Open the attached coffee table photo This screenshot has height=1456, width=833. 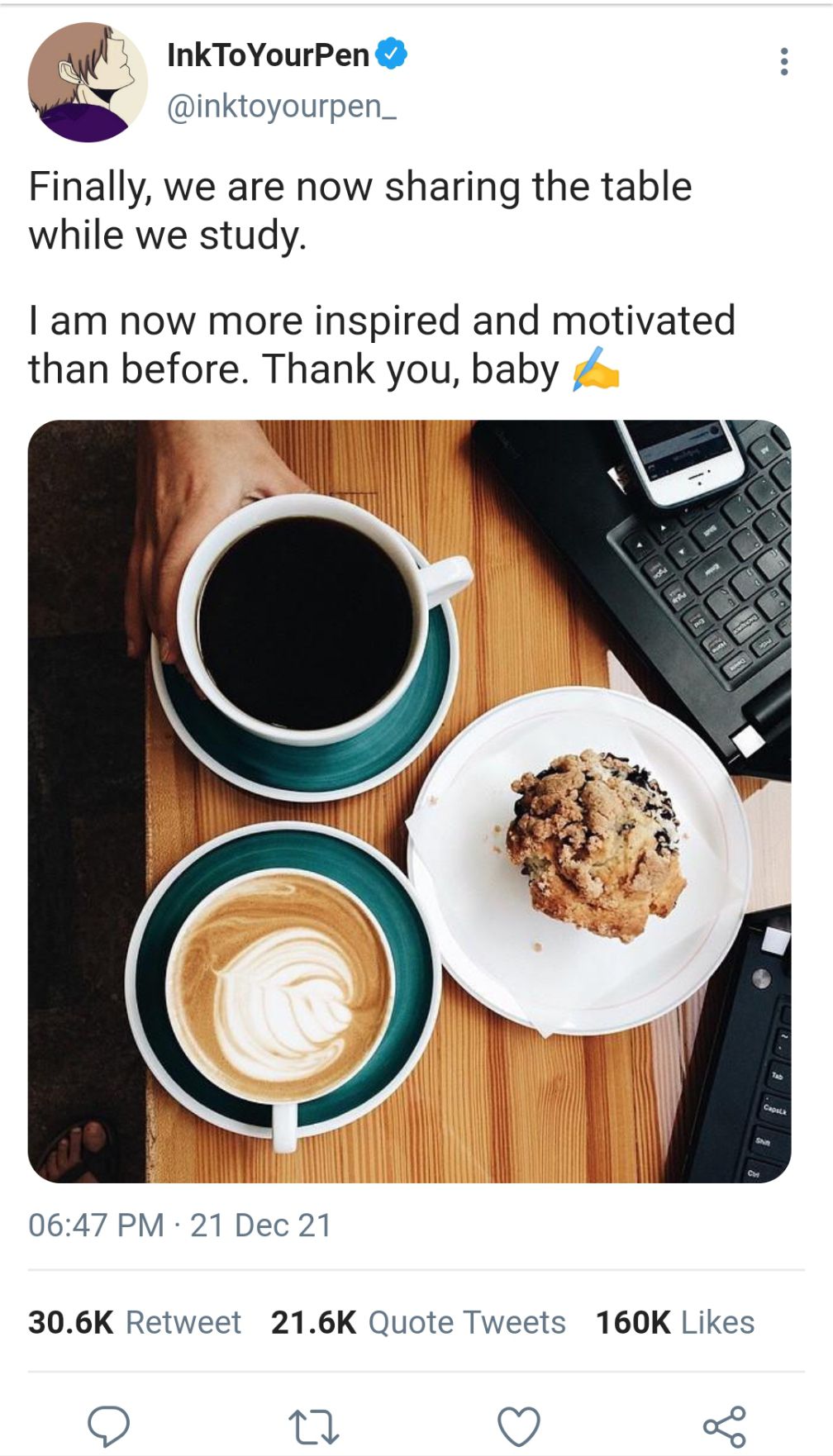[x=410, y=801]
